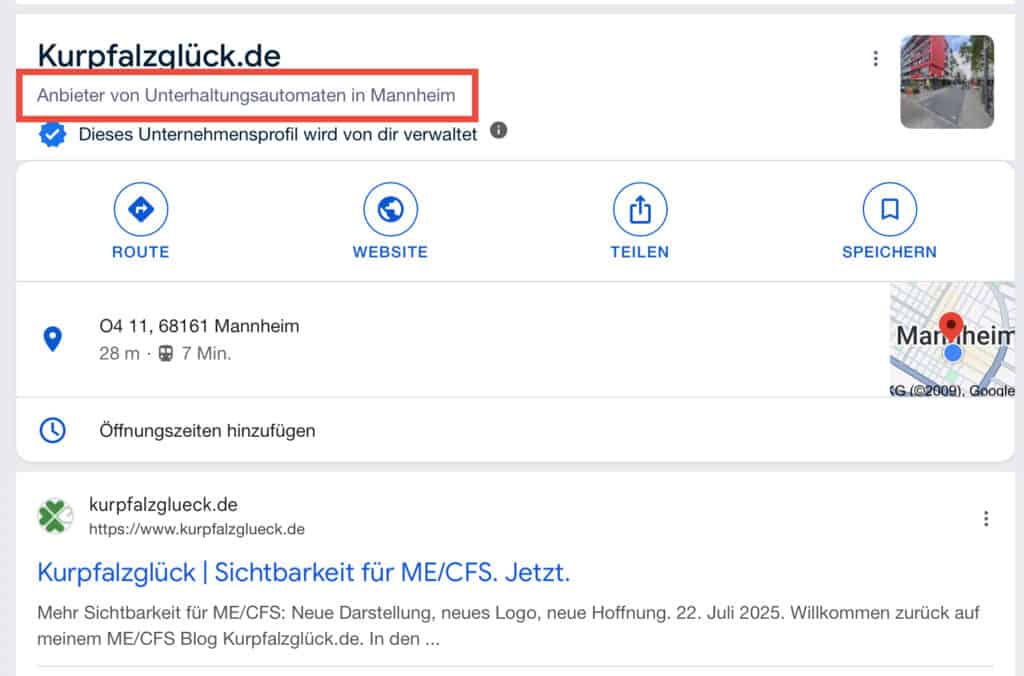Open the street view photo thumbnail

click(947, 82)
